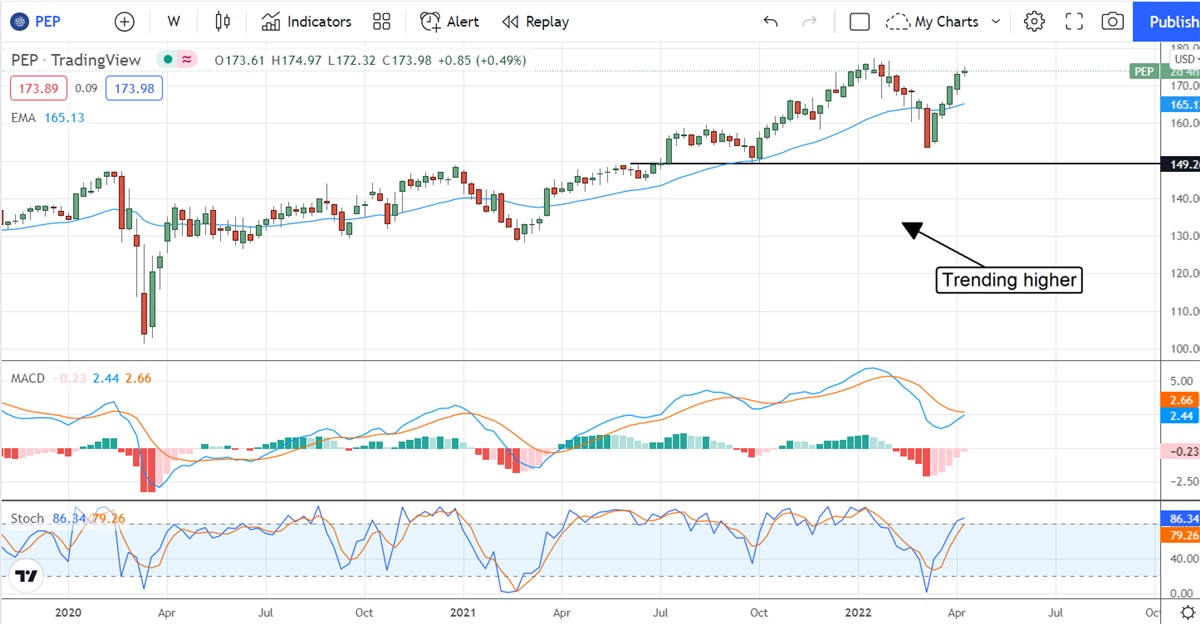Open the weekly interval selector
Image resolution: width=1200 pixels, height=624 pixels.
174,21
